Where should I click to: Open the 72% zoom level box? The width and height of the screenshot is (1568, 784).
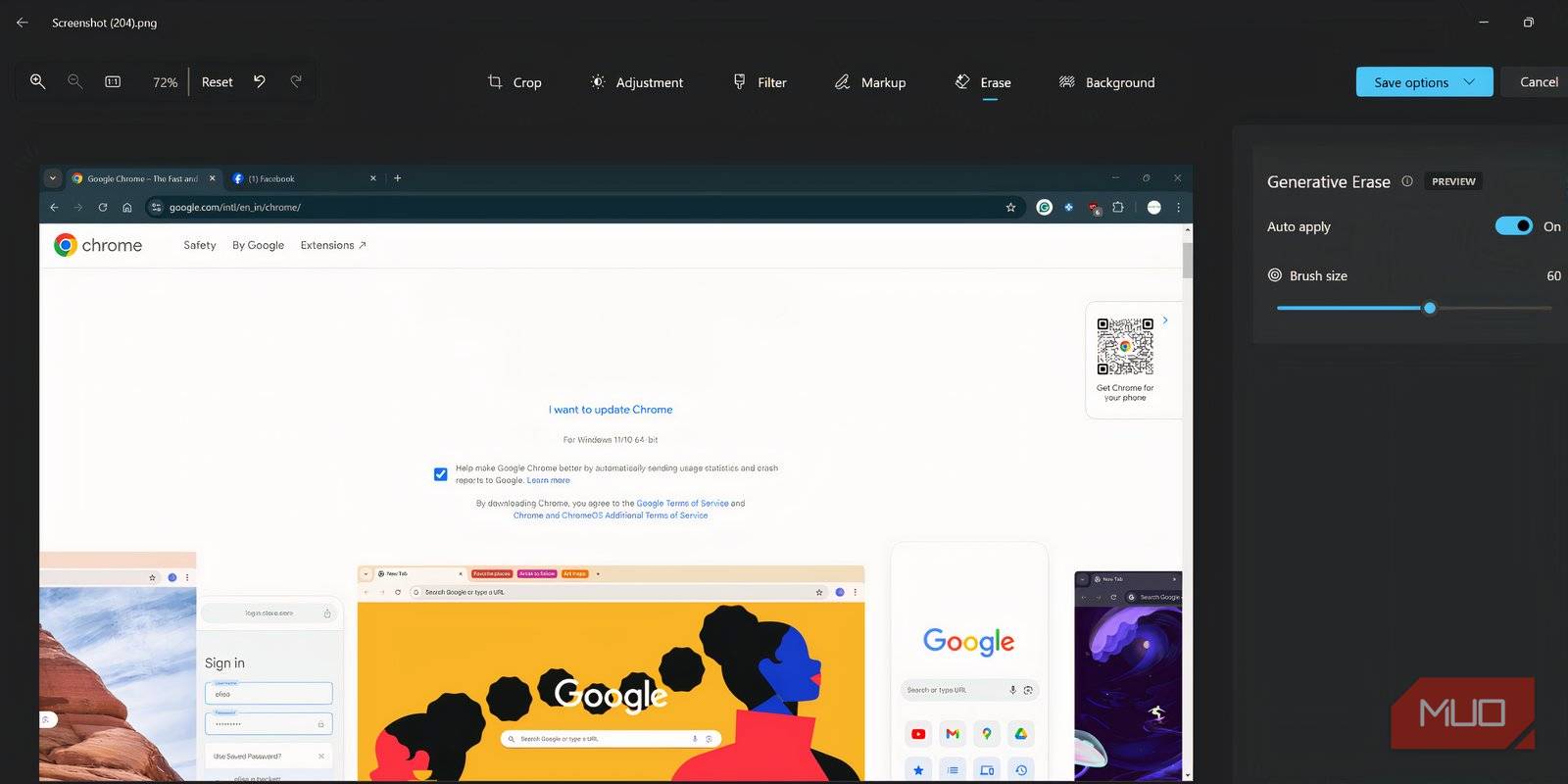point(165,82)
